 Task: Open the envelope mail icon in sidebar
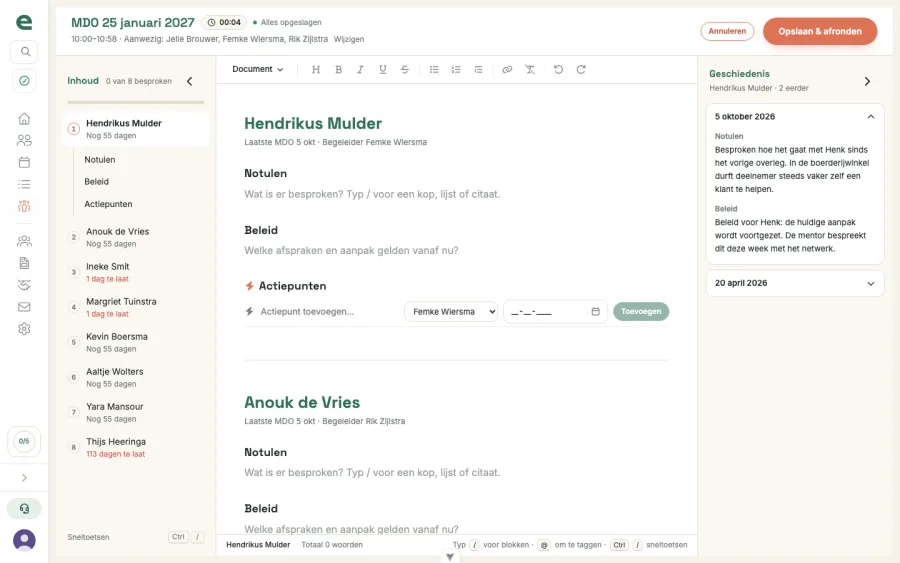coord(24,307)
